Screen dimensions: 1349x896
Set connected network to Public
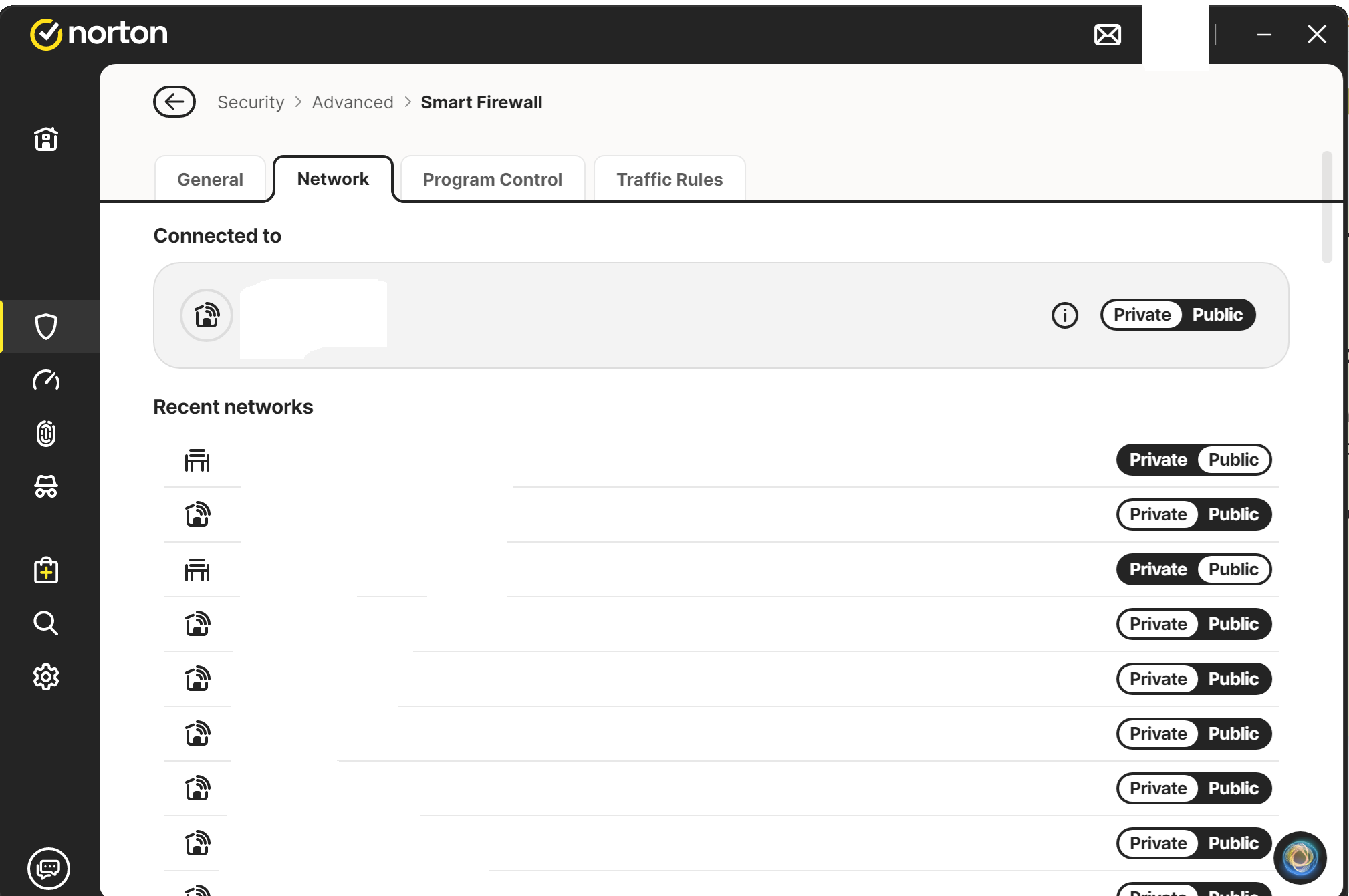click(x=1217, y=315)
